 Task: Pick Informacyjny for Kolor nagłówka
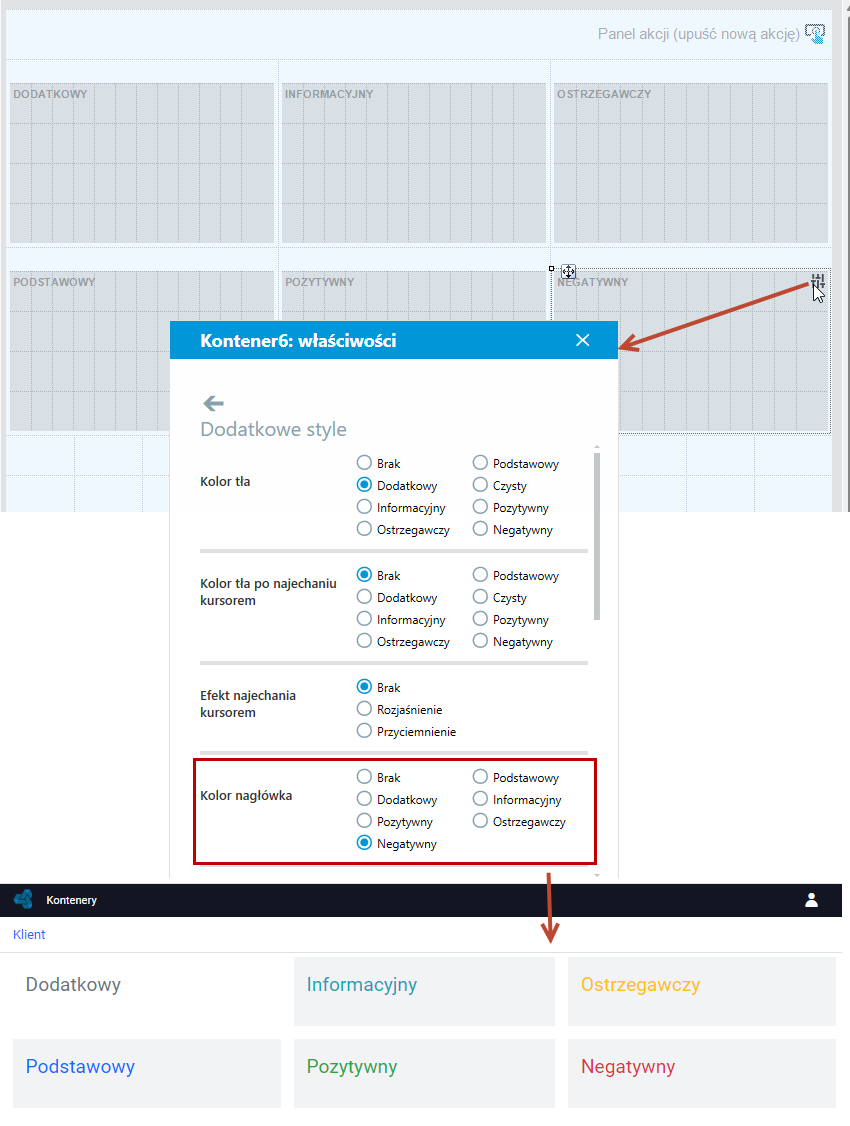click(x=480, y=799)
